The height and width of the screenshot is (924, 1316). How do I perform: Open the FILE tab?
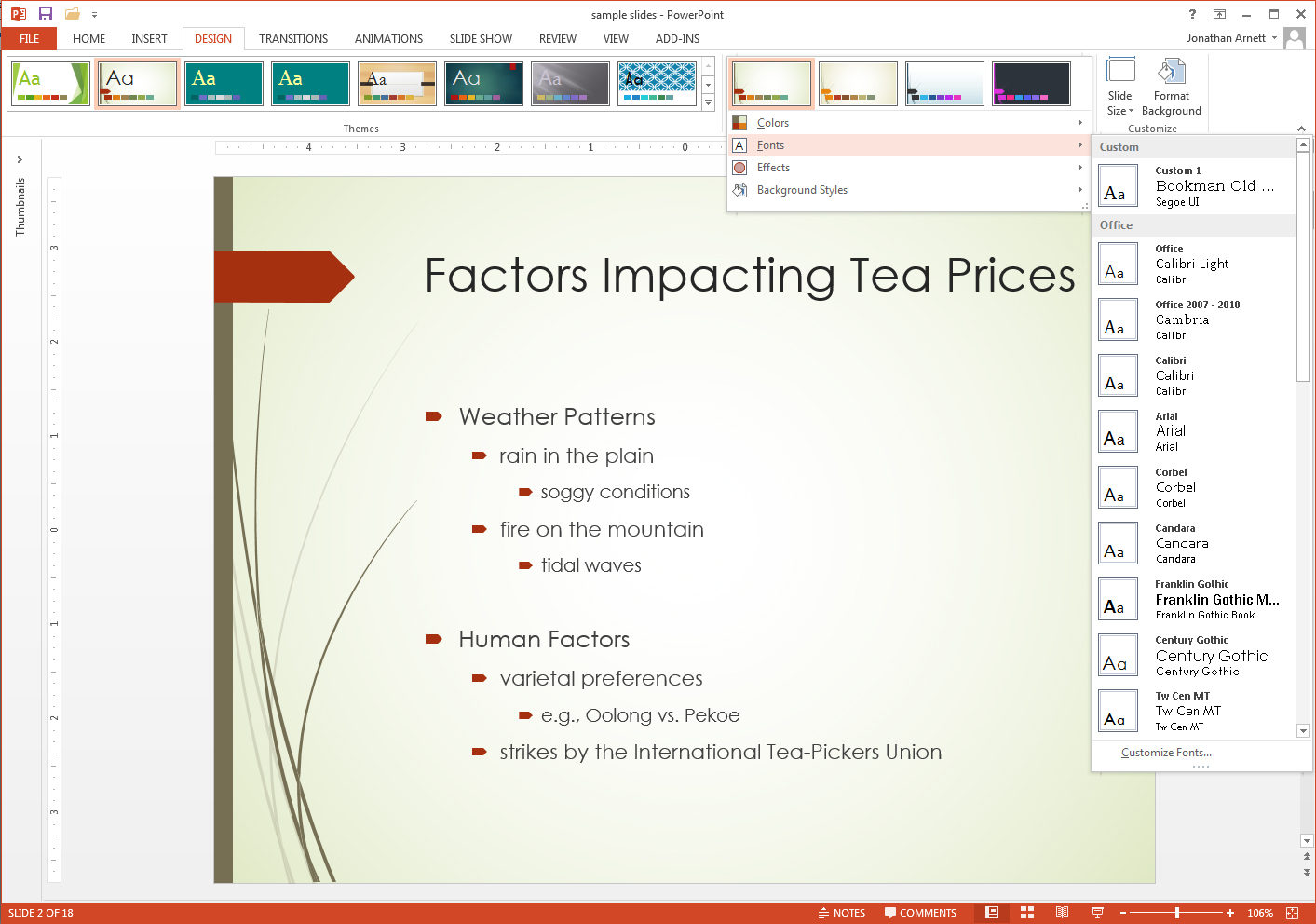click(29, 39)
